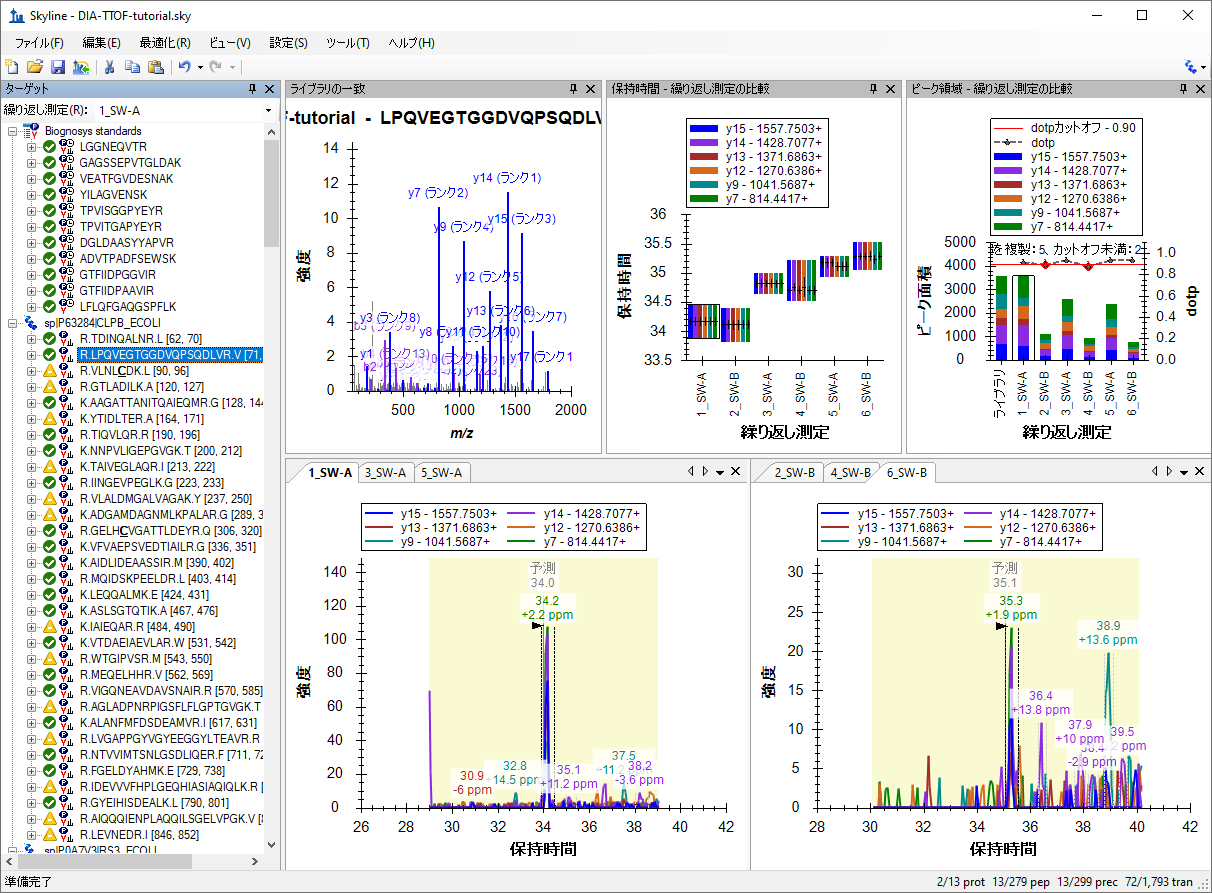
Task: Click the Import Results toolbar icon
Action: (x=81, y=67)
